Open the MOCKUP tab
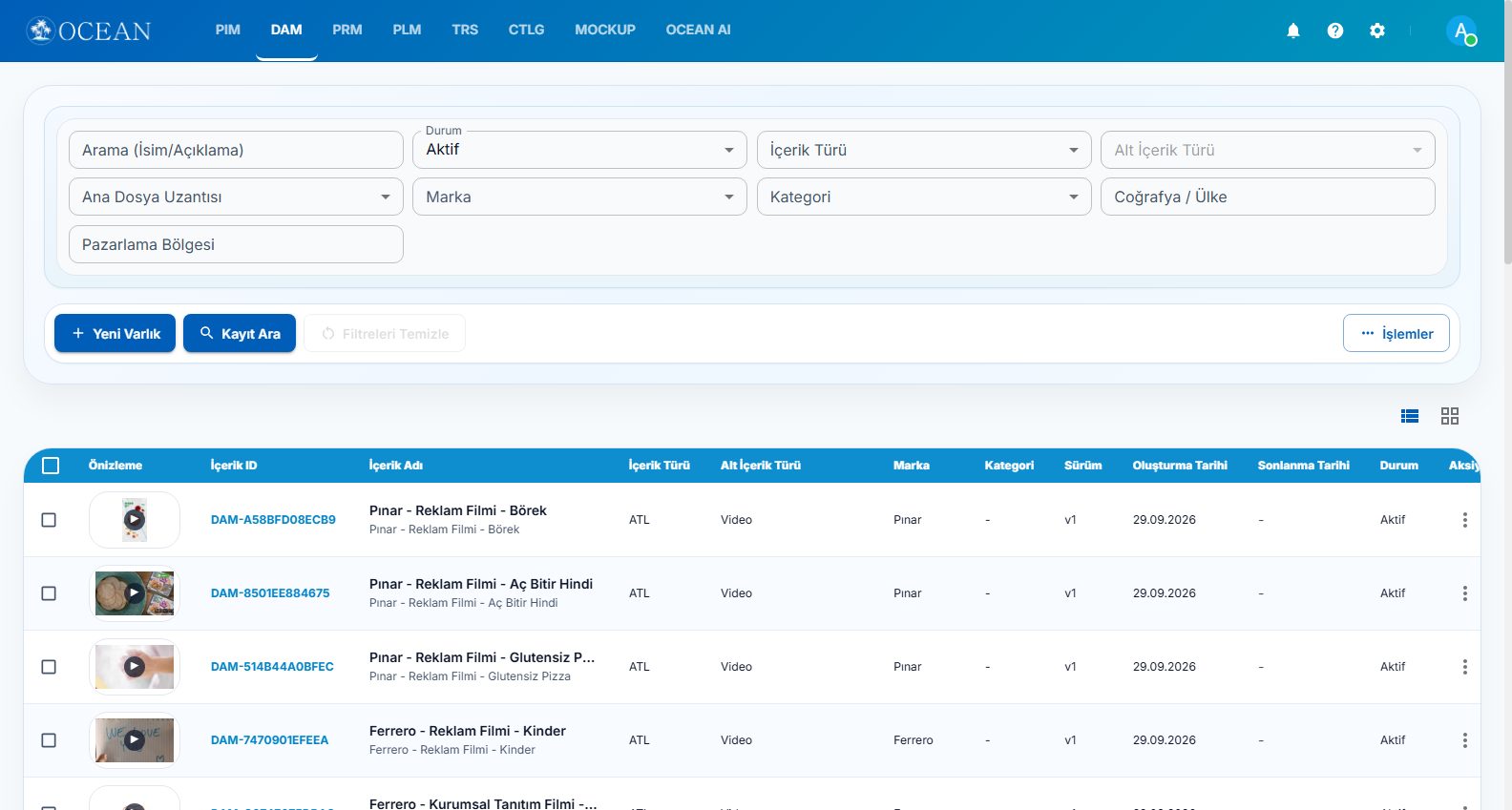 coord(605,31)
